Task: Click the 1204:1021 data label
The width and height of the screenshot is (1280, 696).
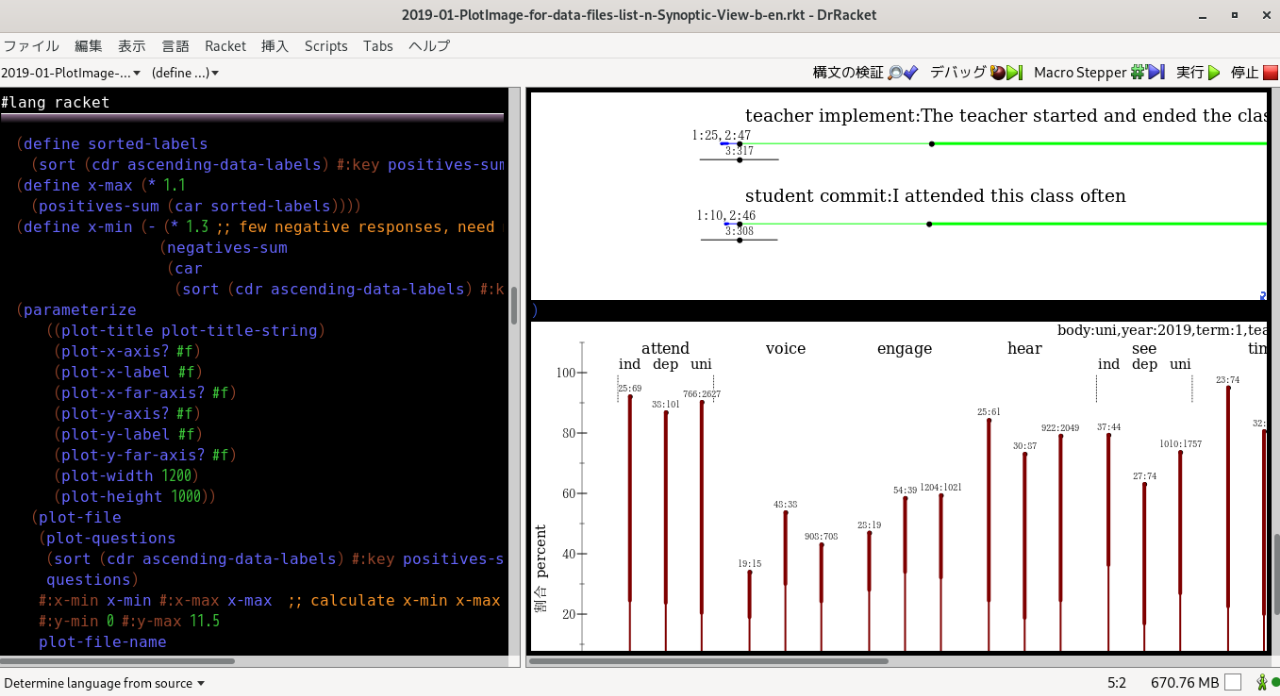Action: point(940,488)
